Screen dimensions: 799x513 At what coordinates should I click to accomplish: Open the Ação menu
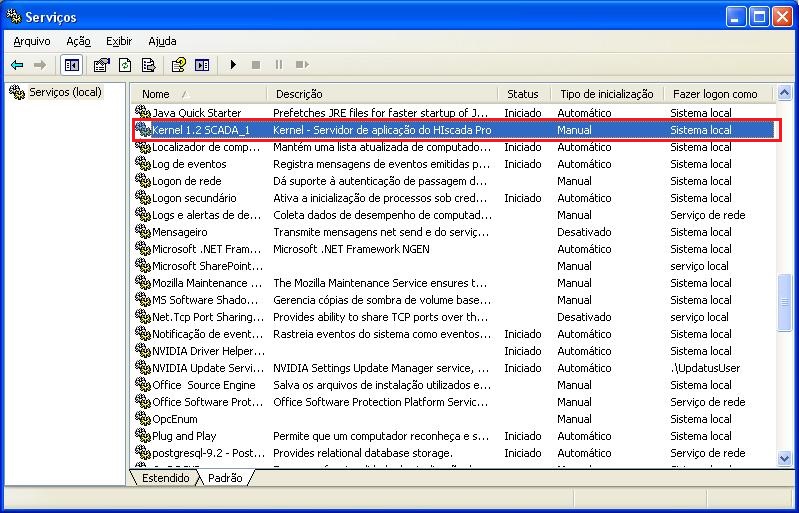(78, 41)
